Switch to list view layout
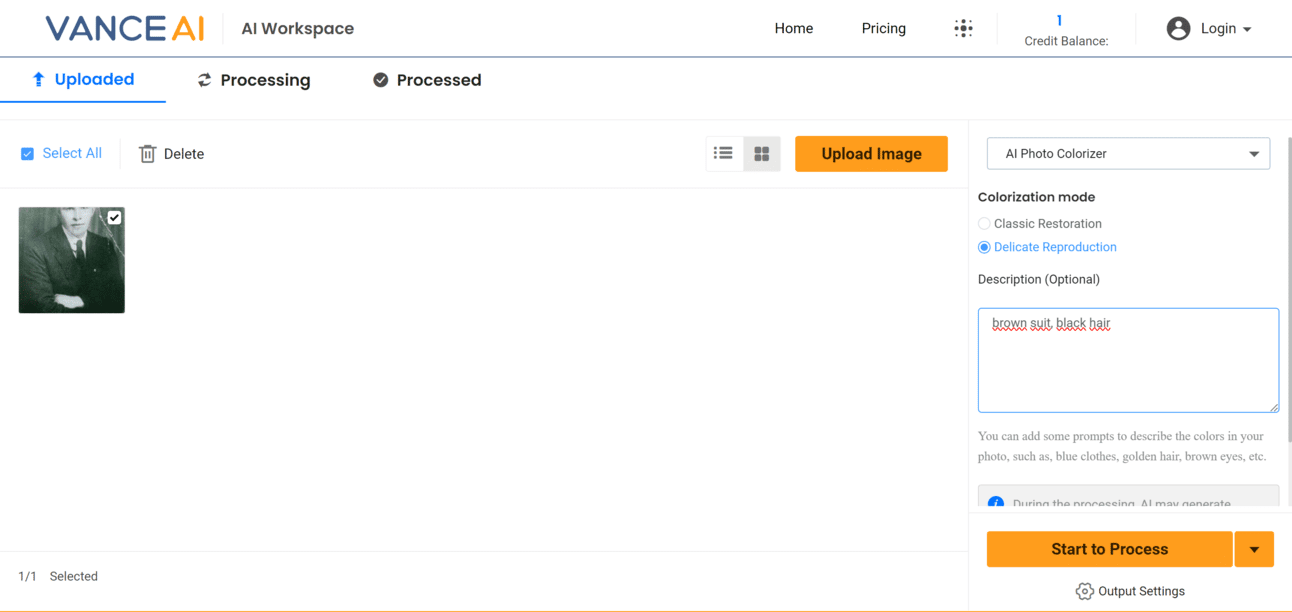The image size is (1292, 612). (723, 153)
